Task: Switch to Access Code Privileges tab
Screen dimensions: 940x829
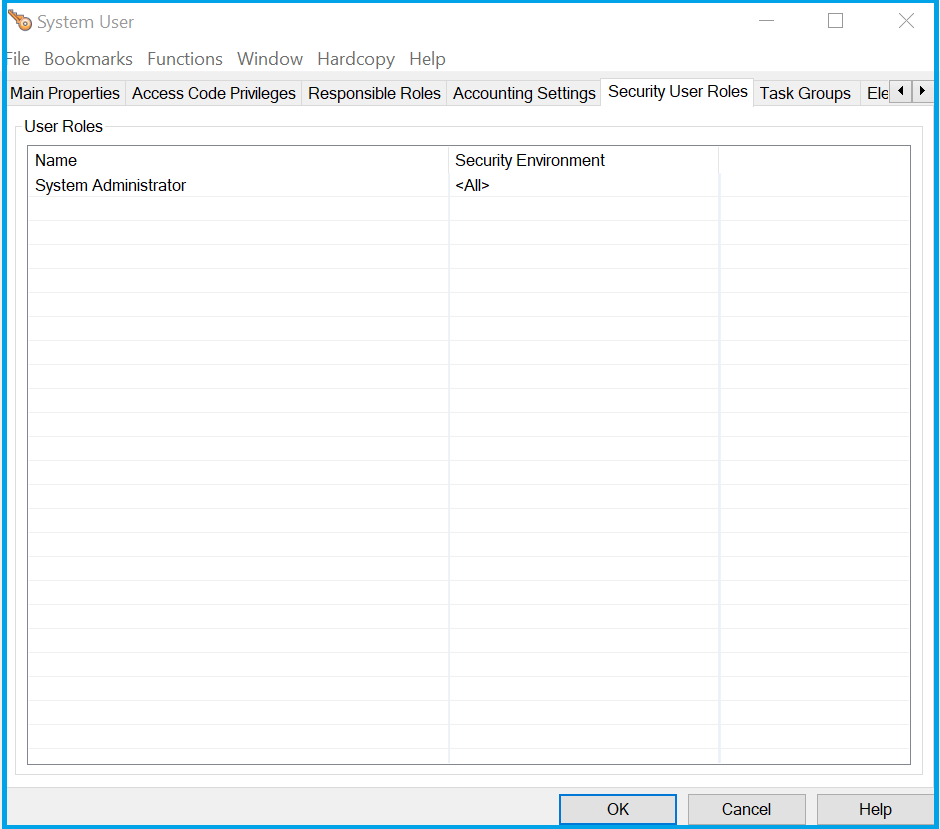Action: pyautogui.click(x=214, y=93)
